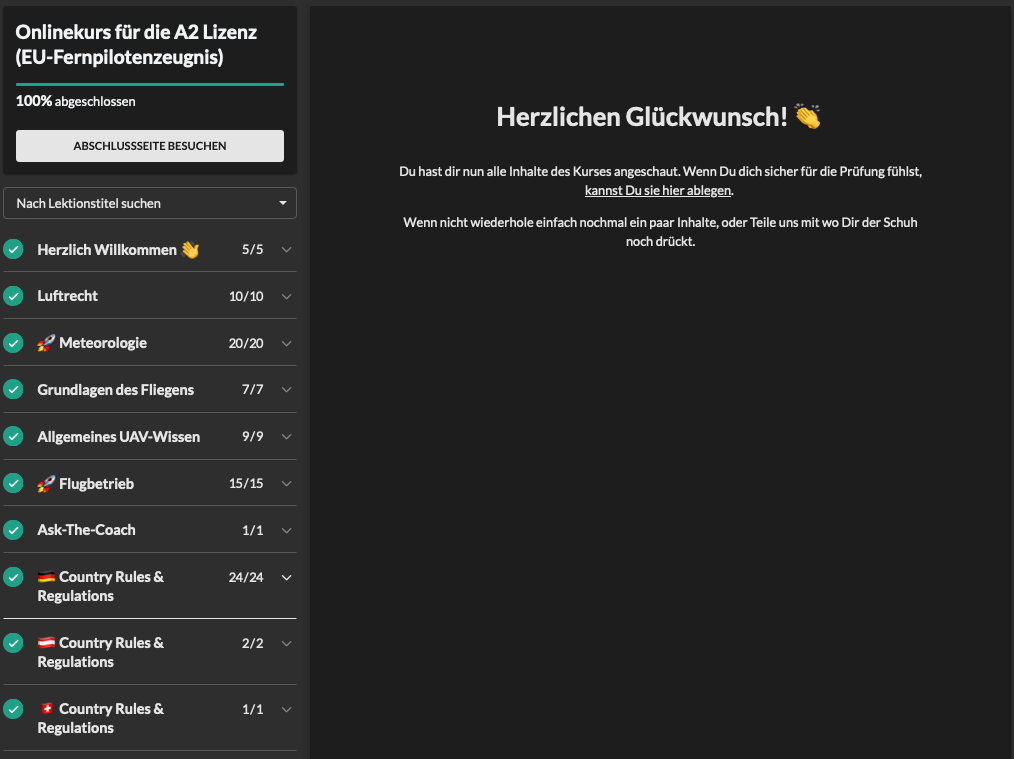
Task: Follow the 'kannst Du sie hier ablegen' link
Action: click(x=658, y=190)
